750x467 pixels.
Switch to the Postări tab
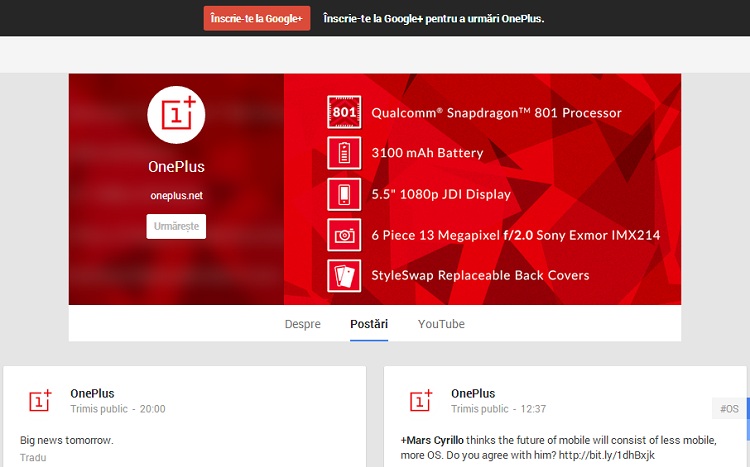pyautogui.click(x=369, y=324)
